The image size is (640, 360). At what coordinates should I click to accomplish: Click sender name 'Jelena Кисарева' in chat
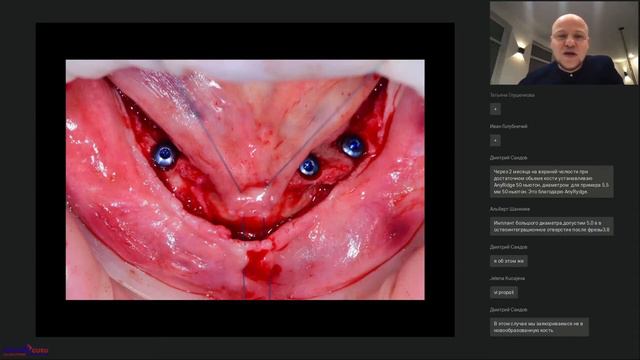(507, 278)
